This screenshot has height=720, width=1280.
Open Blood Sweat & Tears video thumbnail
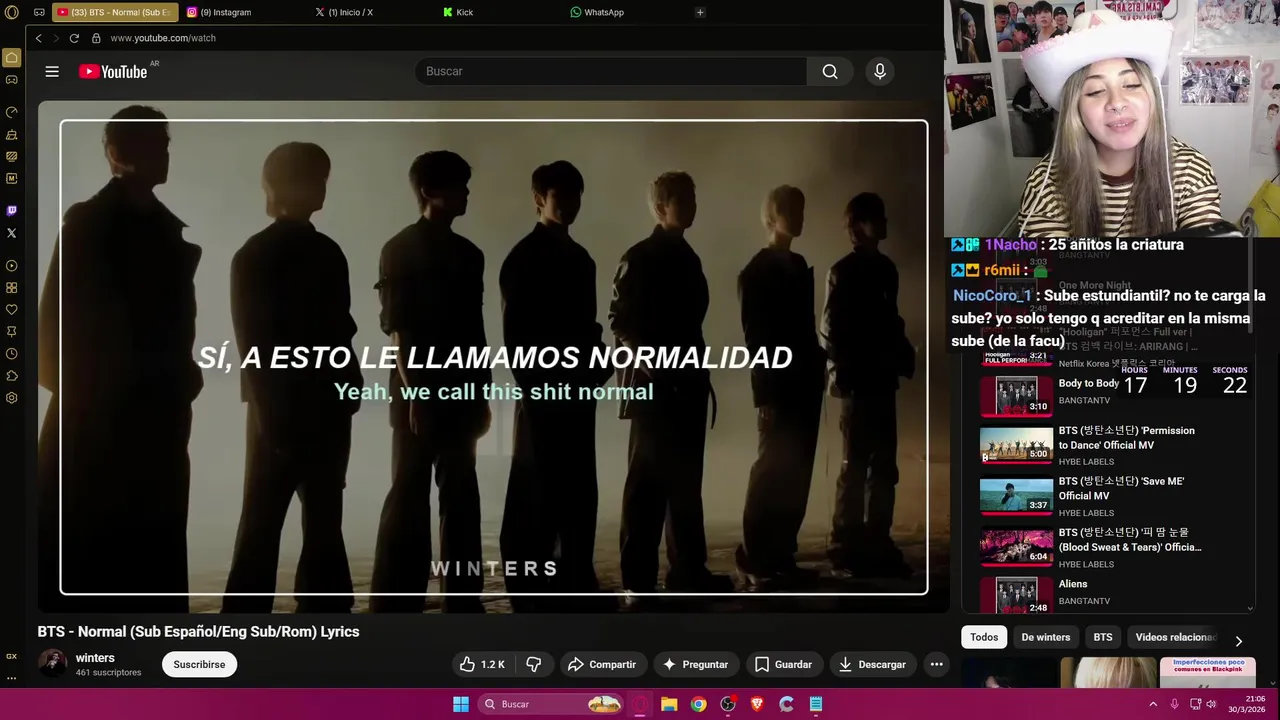[x=1016, y=546]
